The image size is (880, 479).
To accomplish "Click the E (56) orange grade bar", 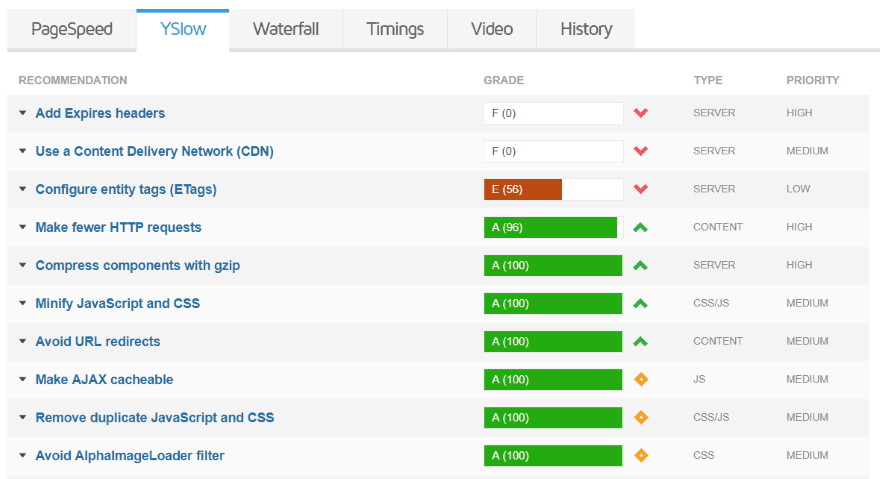I will pyautogui.click(x=522, y=189).
